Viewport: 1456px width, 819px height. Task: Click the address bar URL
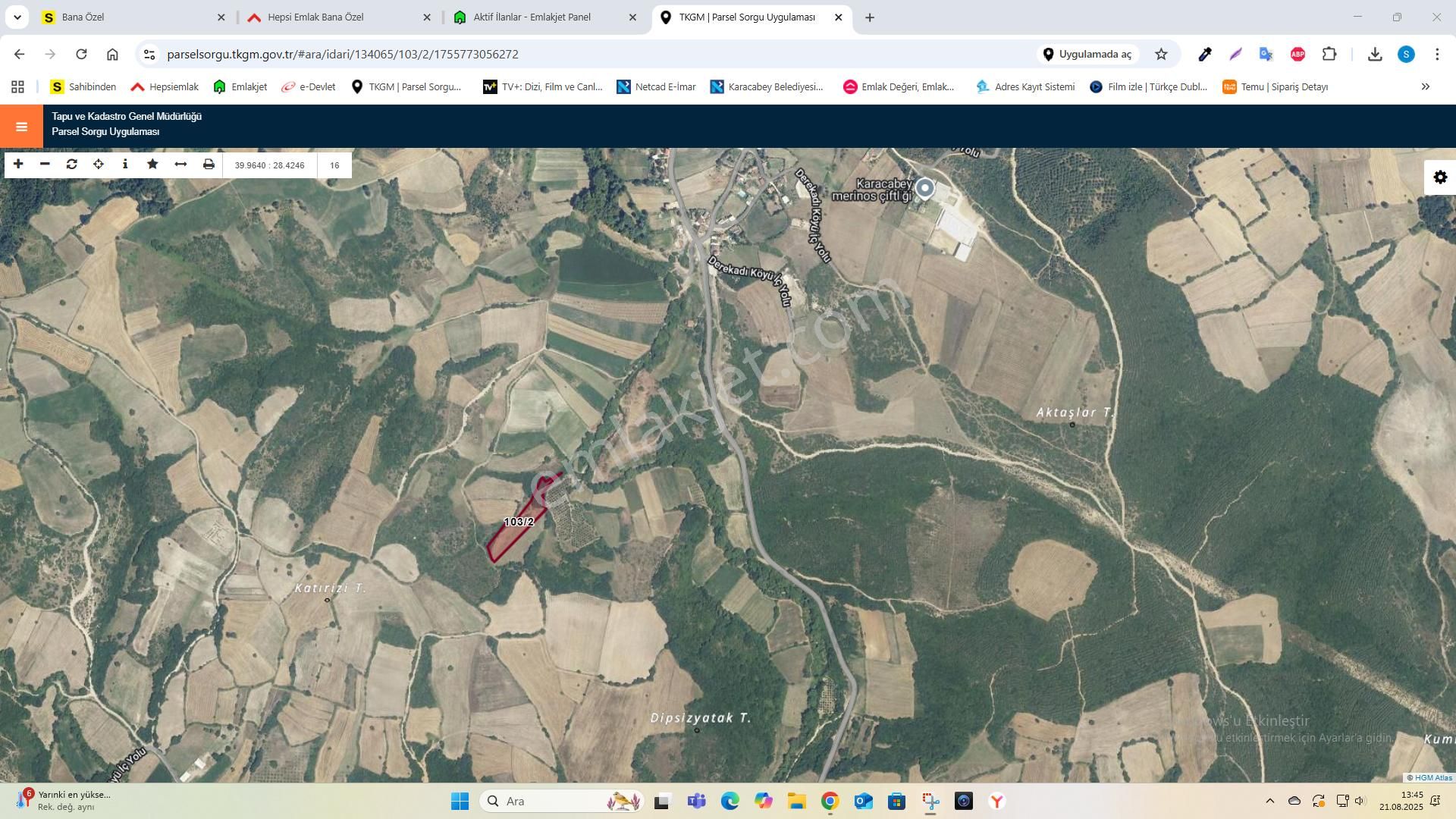343,55
